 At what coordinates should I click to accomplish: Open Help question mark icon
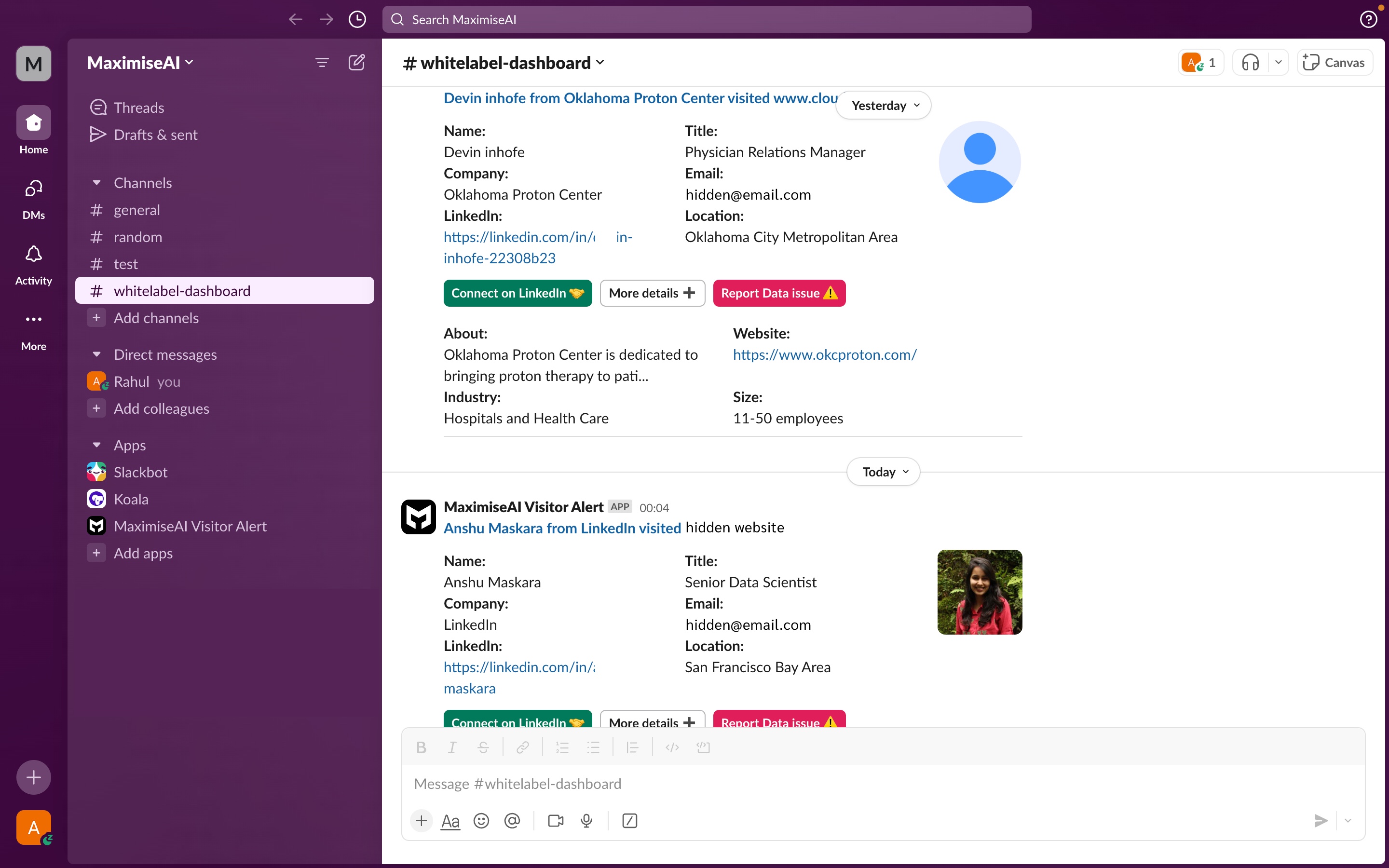tap(1368, 19)
